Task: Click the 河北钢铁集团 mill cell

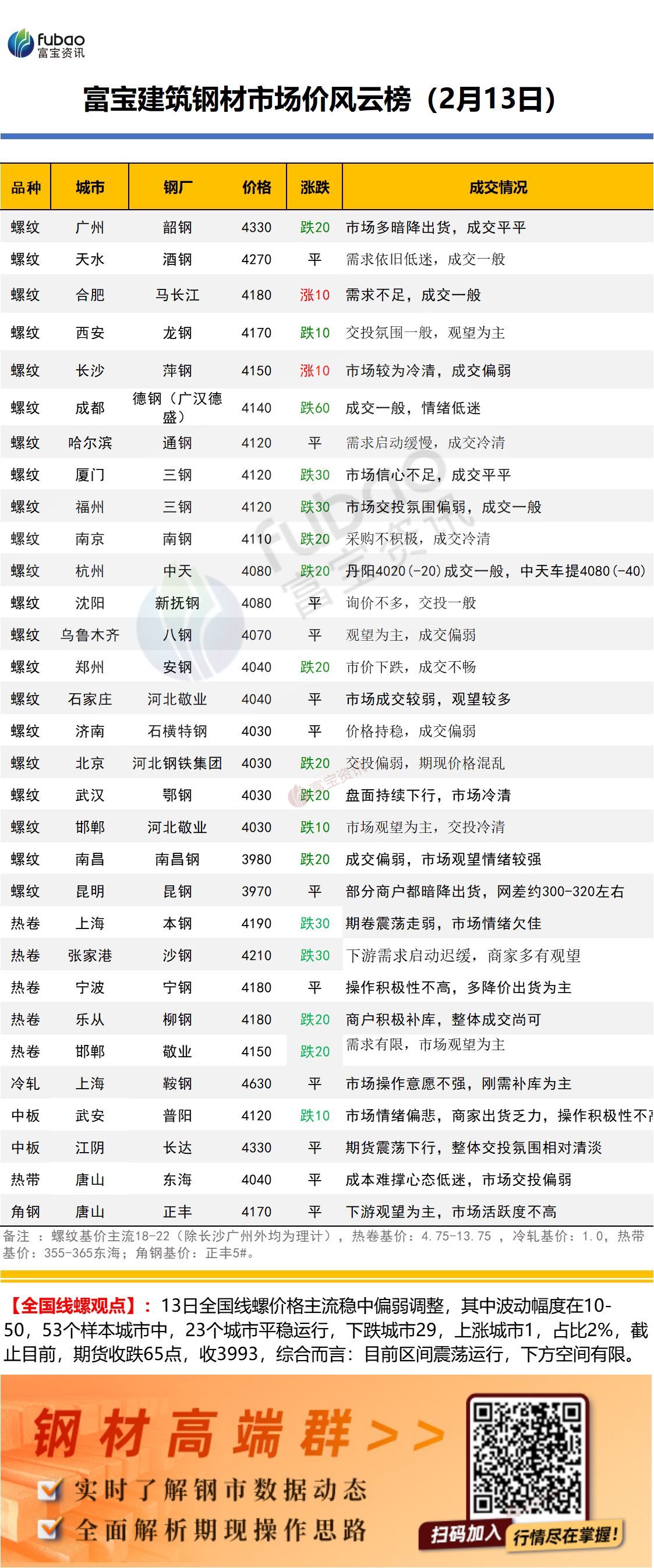Action: point(178,763)
